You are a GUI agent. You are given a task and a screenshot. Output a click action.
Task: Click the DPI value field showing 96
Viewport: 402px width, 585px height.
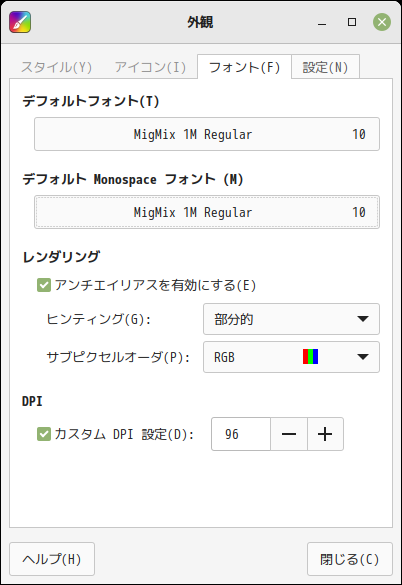point(241,434)
